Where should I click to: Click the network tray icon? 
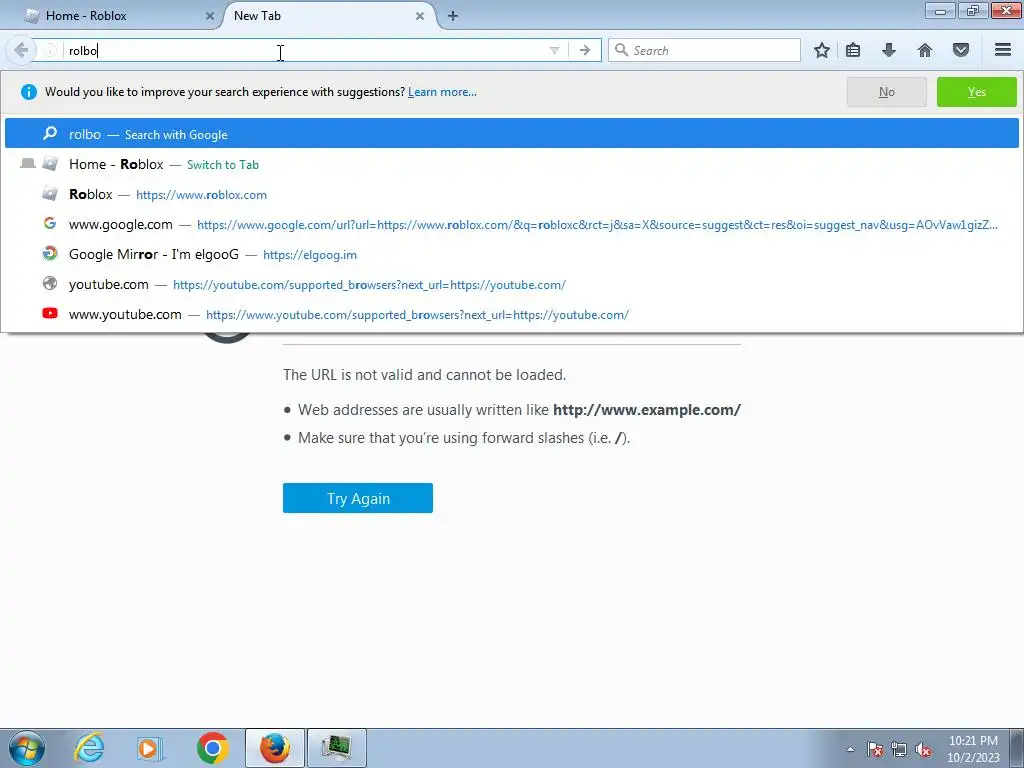pos(899,749)
